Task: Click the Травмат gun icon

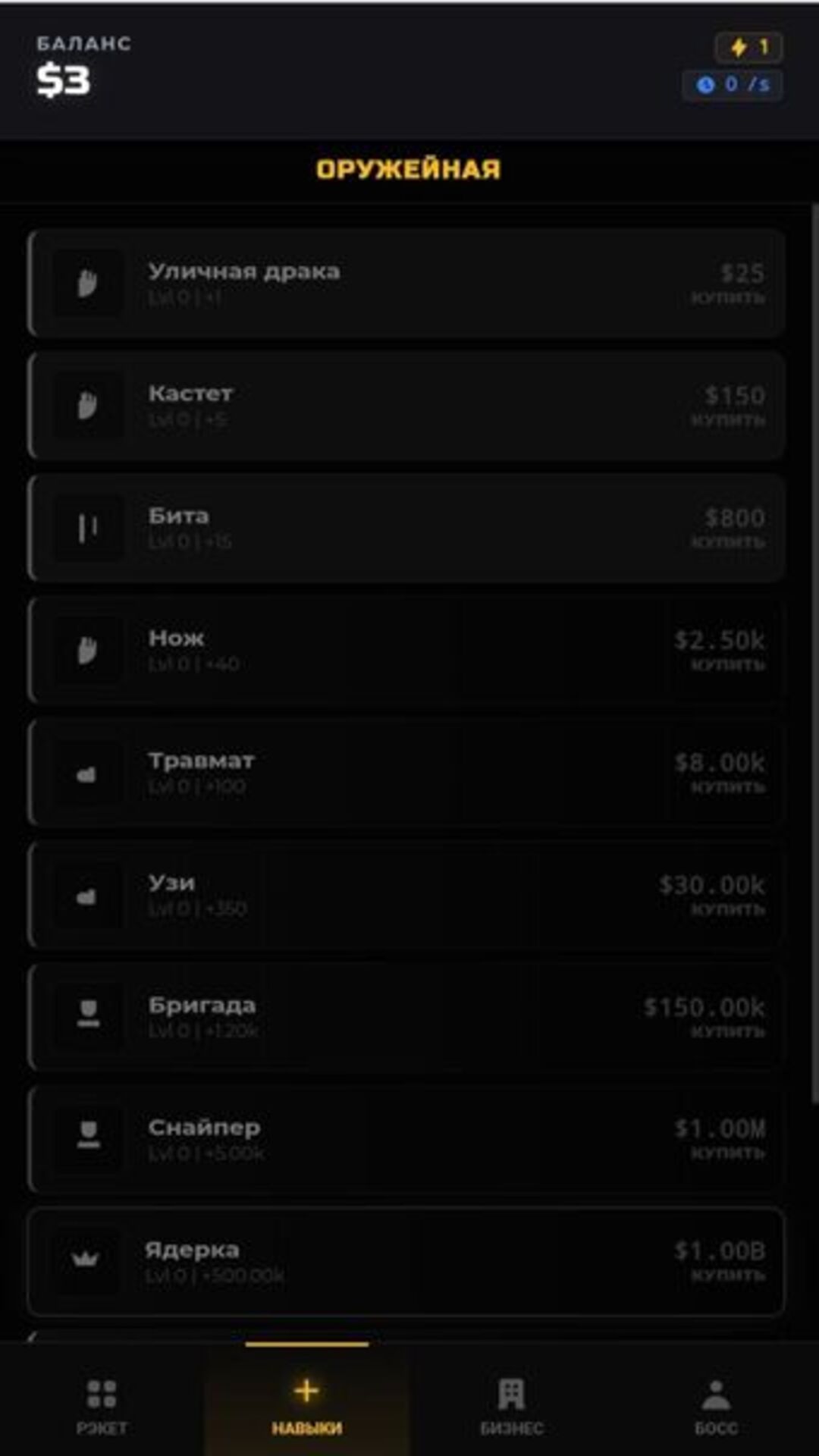Action: [87, 773]
